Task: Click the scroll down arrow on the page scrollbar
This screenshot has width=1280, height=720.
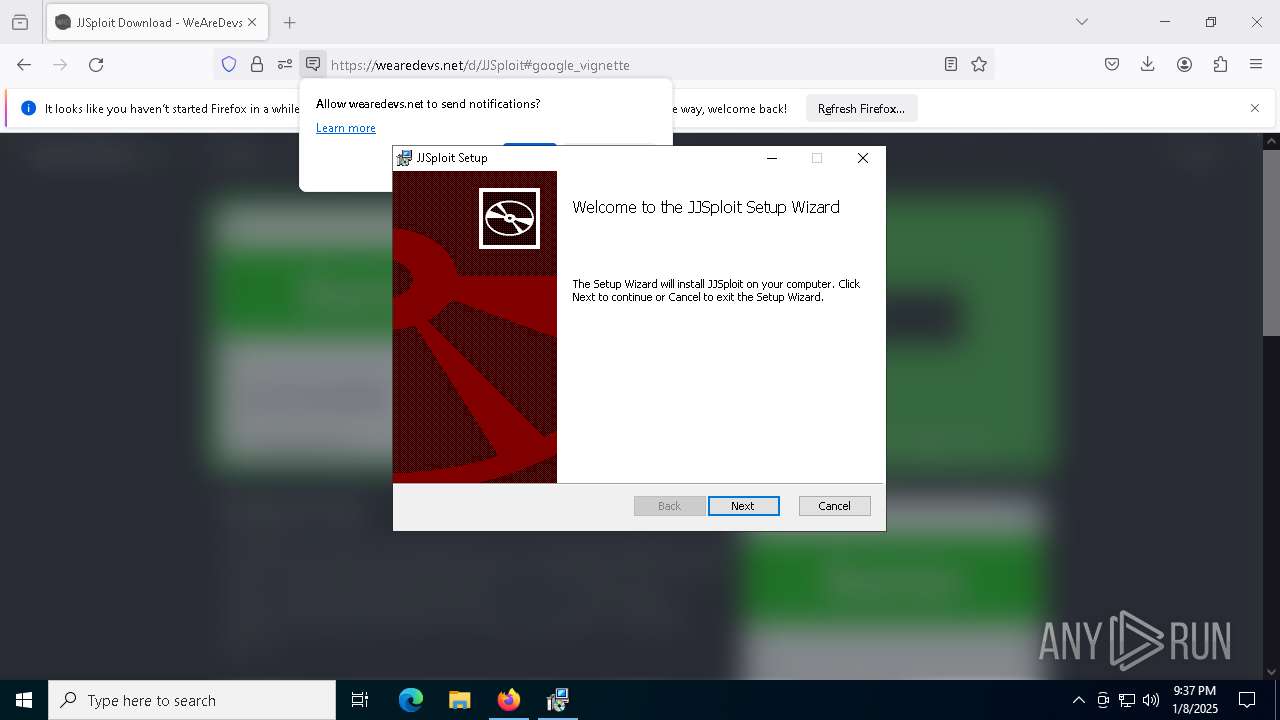Action: point(1271,672)
